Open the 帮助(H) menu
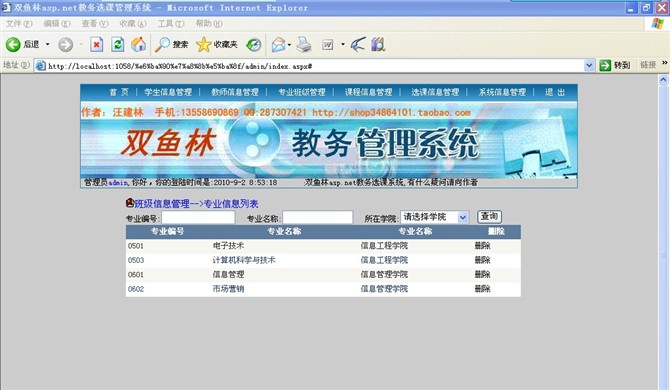Image resolution: width=670 pixels, height=390 pixels. pos(209,23)
